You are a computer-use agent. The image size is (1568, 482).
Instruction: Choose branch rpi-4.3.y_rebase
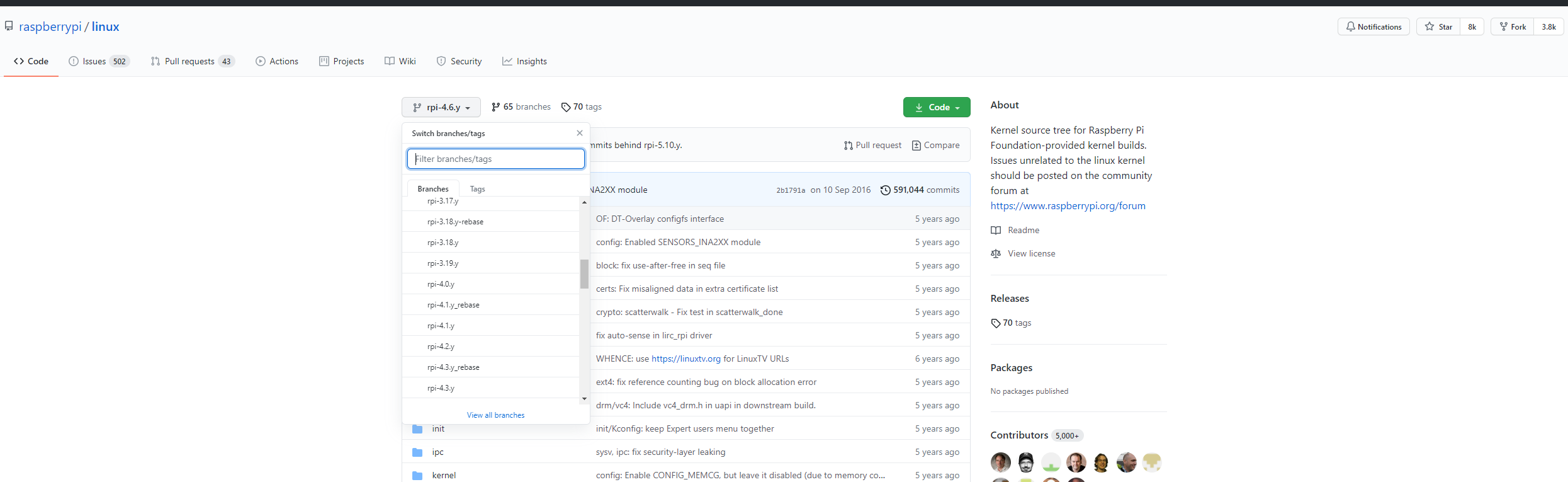coord(491,367)
